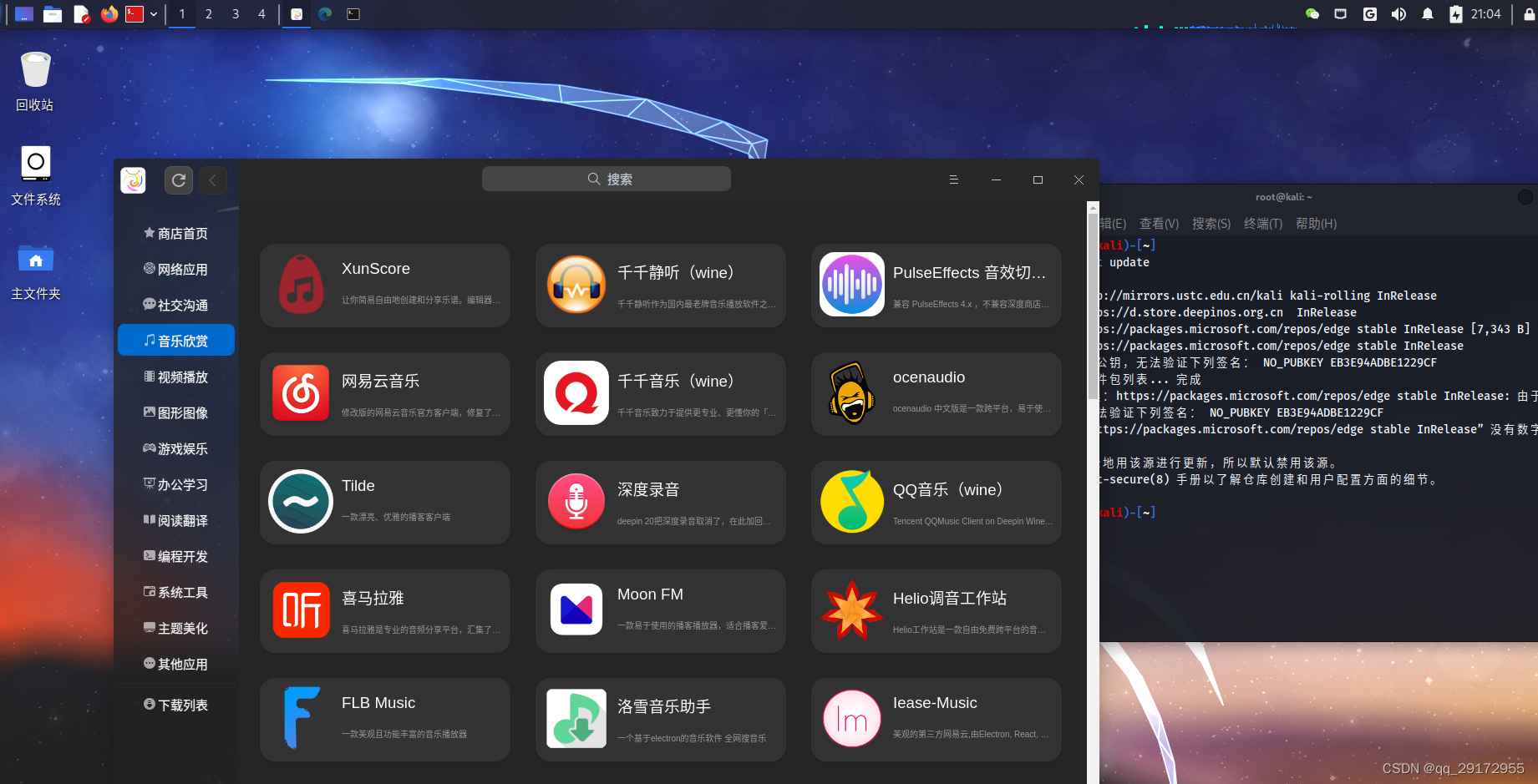The image size is (1538, 784).
Task: Open 下载列表 in the sidebar
Action: coord(175,705)
